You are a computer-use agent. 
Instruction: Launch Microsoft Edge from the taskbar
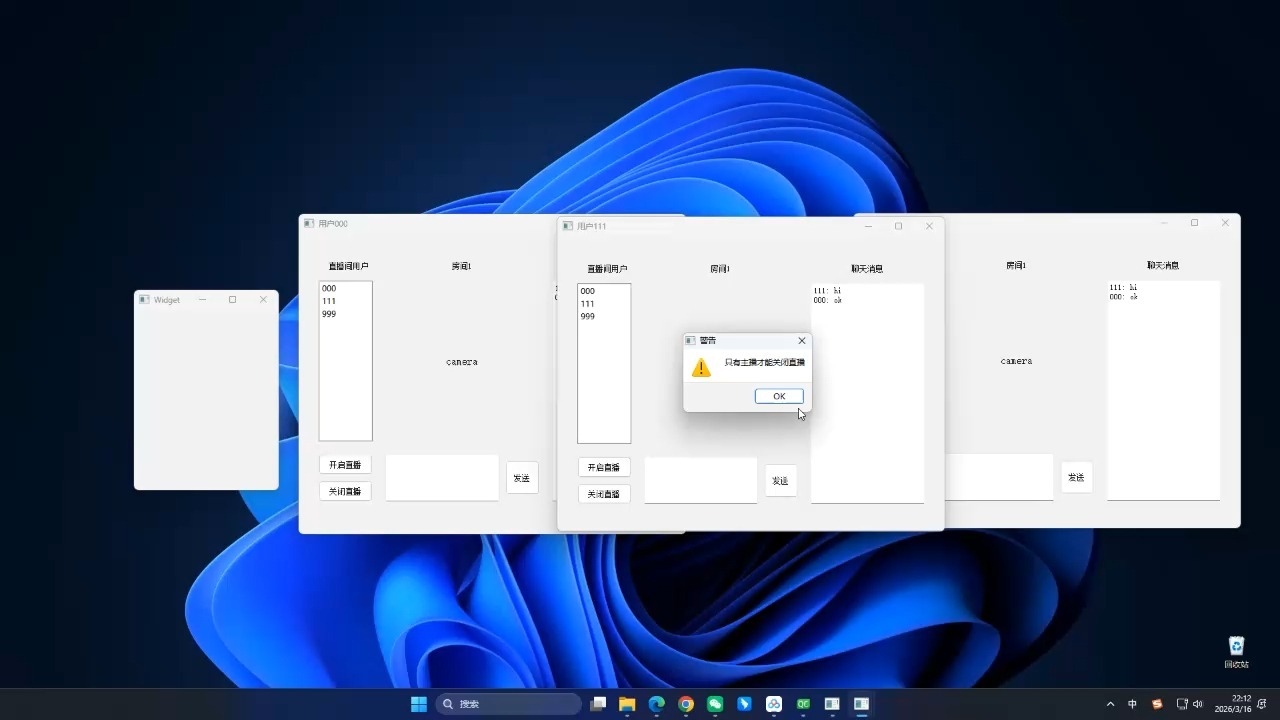(656, 704)
